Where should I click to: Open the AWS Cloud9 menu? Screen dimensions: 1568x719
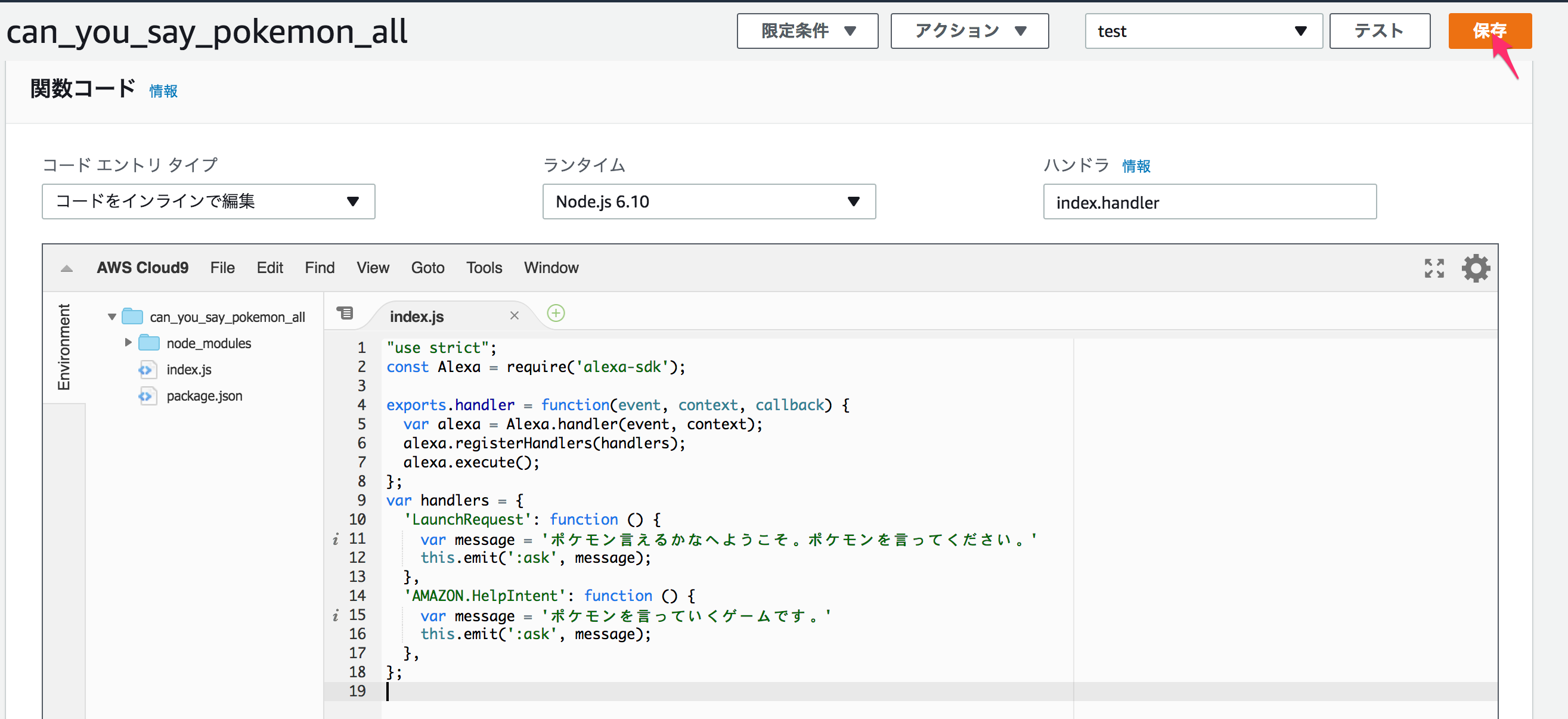click(142, 268)
